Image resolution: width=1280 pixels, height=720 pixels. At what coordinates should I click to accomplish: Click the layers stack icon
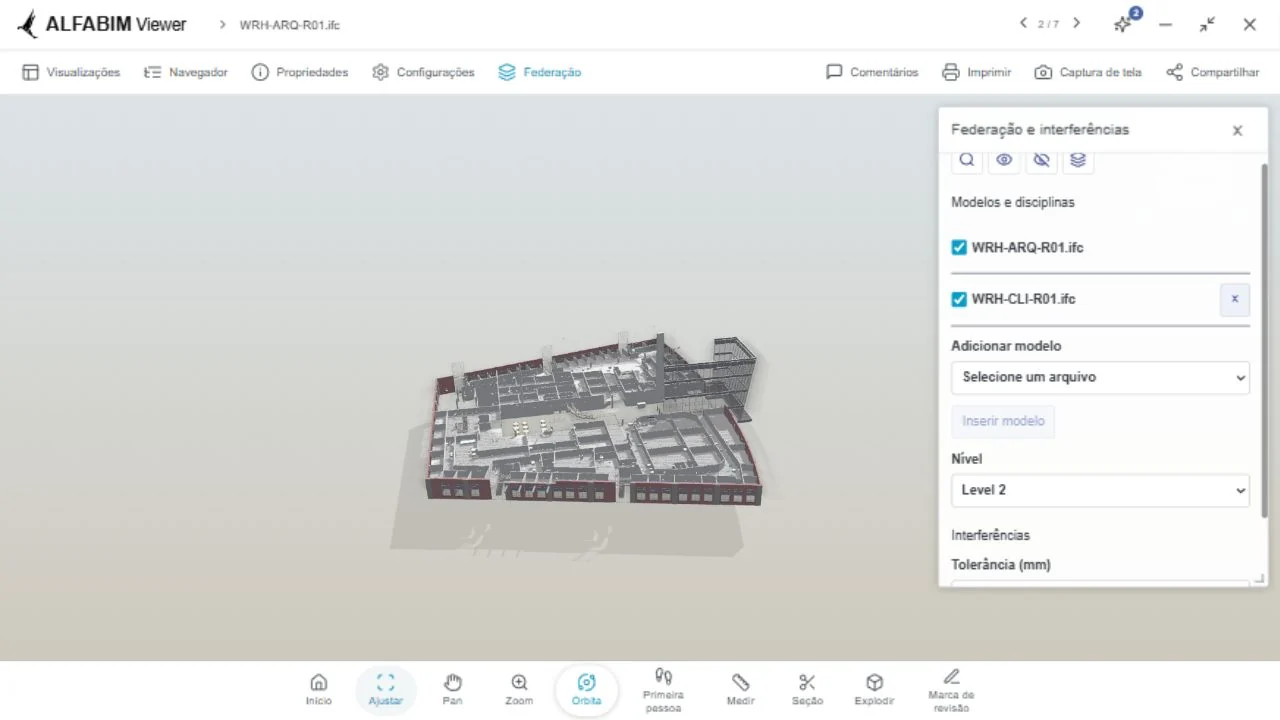[1078, 160]
